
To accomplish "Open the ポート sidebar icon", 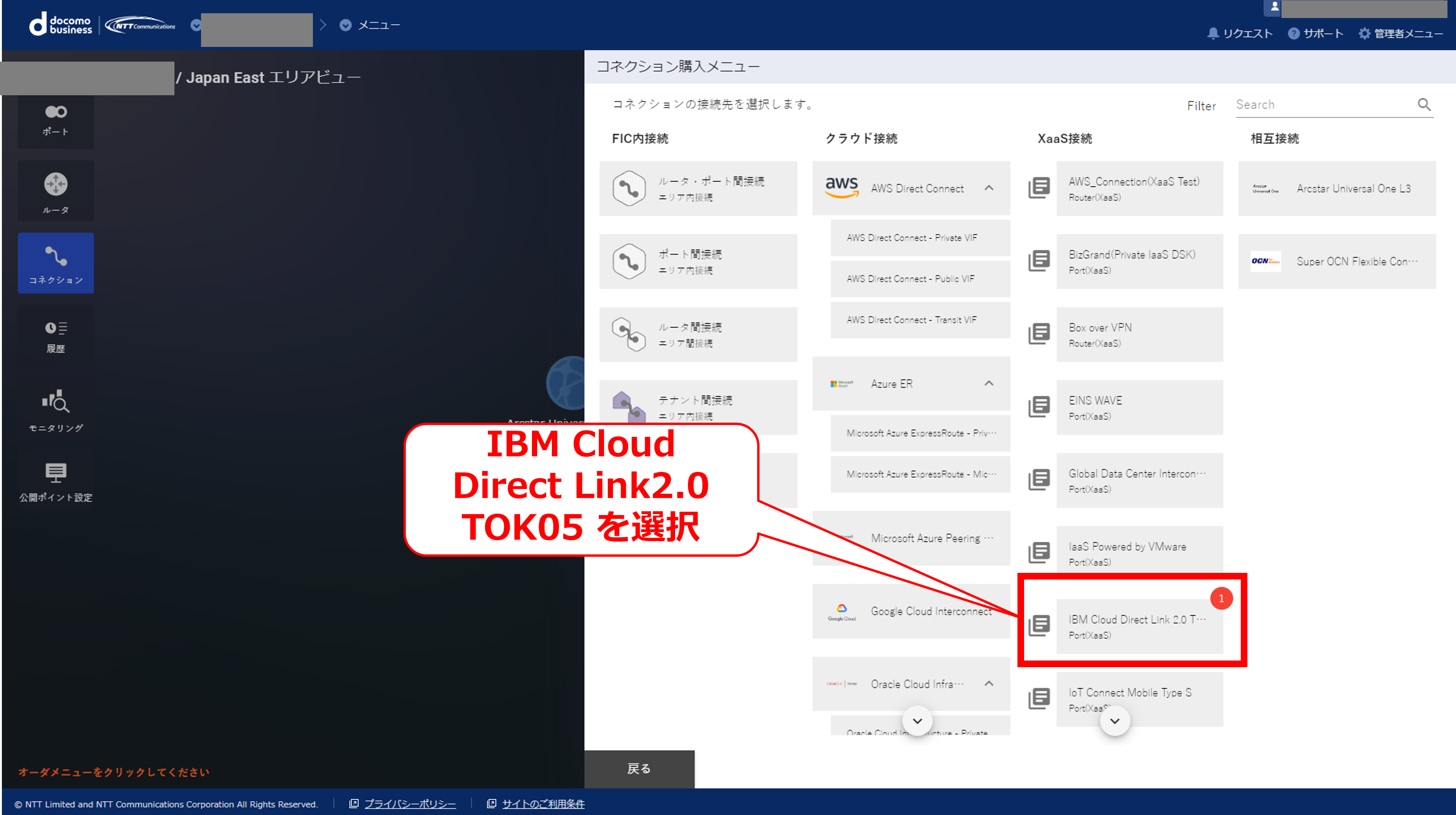I will [x=55, y=120].
